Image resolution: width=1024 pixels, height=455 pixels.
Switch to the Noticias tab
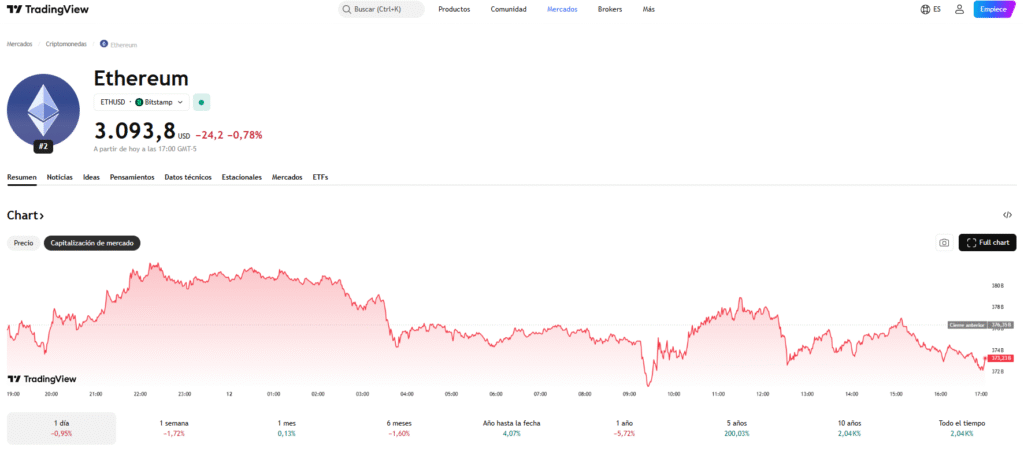tap(60, 177)
